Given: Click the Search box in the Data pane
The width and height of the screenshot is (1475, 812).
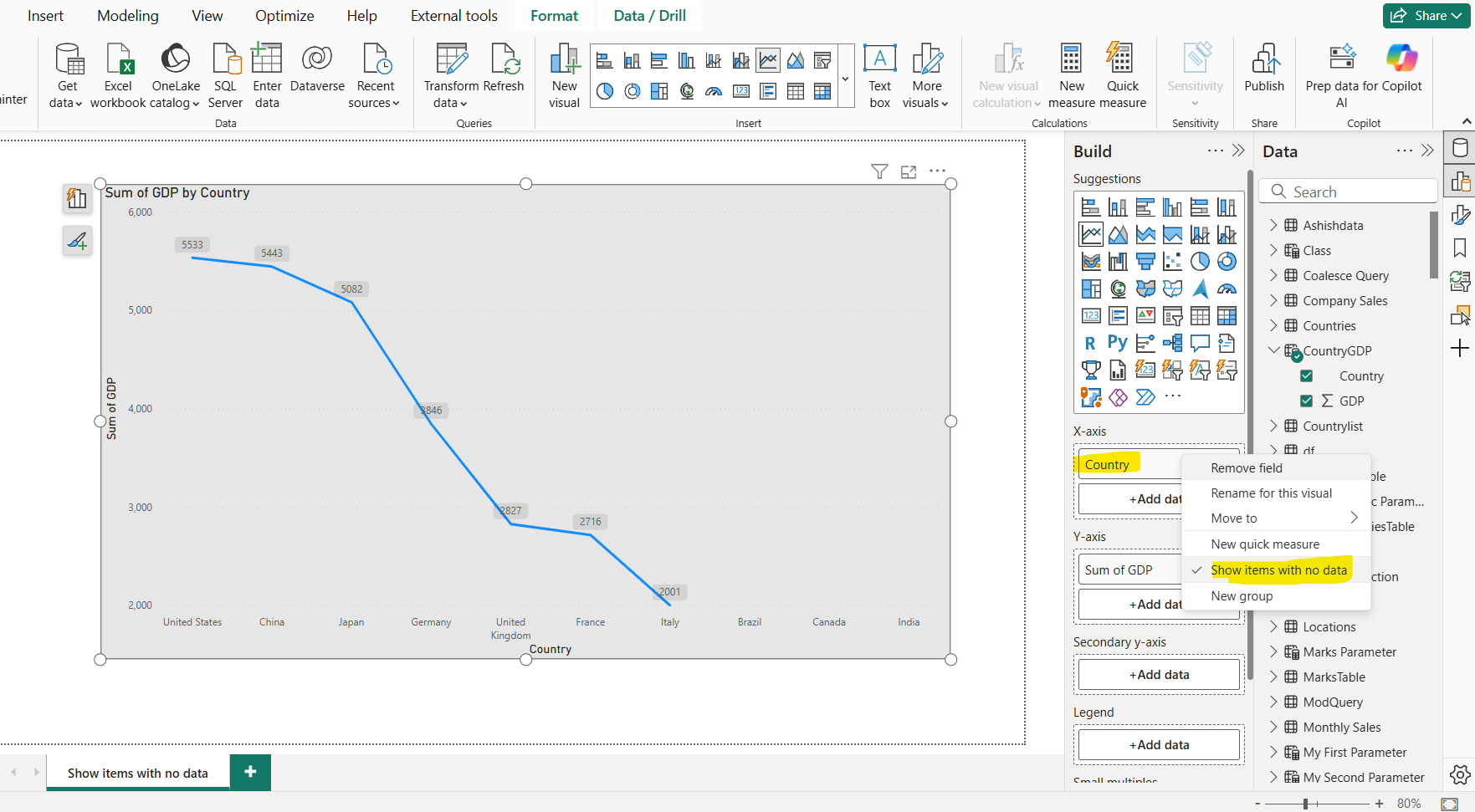Looking at the screenshot, I should [1348, 191].
